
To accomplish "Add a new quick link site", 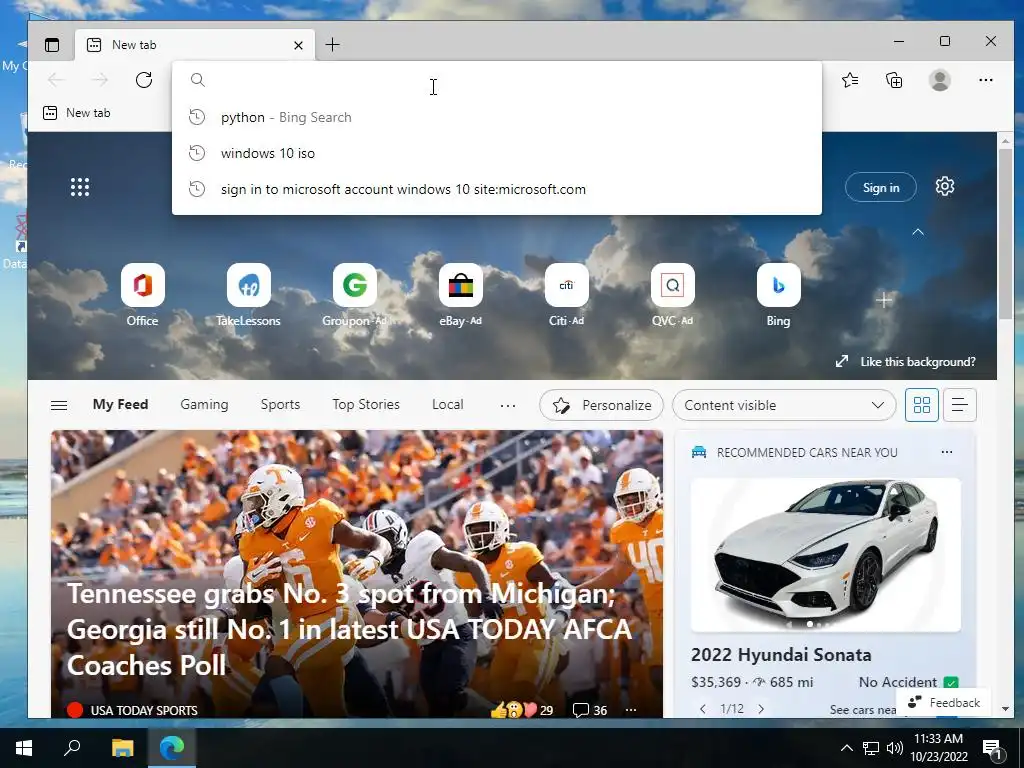I will point(884,300).
